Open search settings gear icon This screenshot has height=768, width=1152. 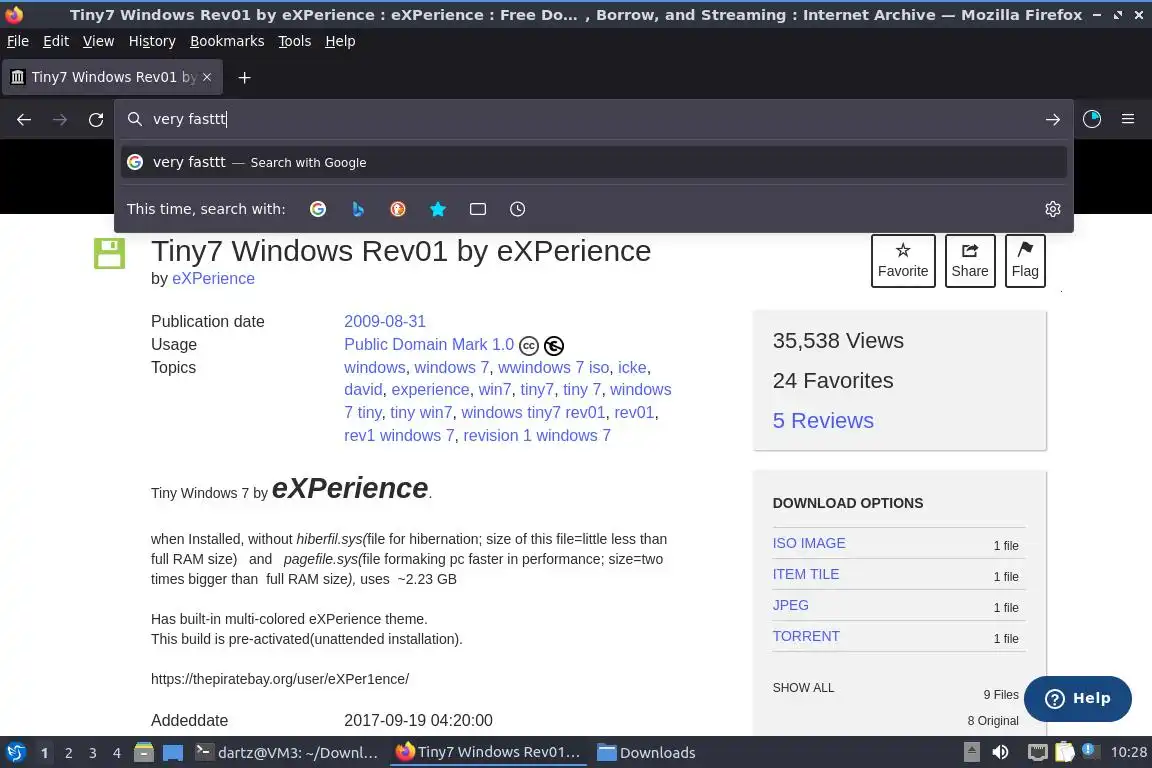pyautogui.click(x=1053, y=209)
